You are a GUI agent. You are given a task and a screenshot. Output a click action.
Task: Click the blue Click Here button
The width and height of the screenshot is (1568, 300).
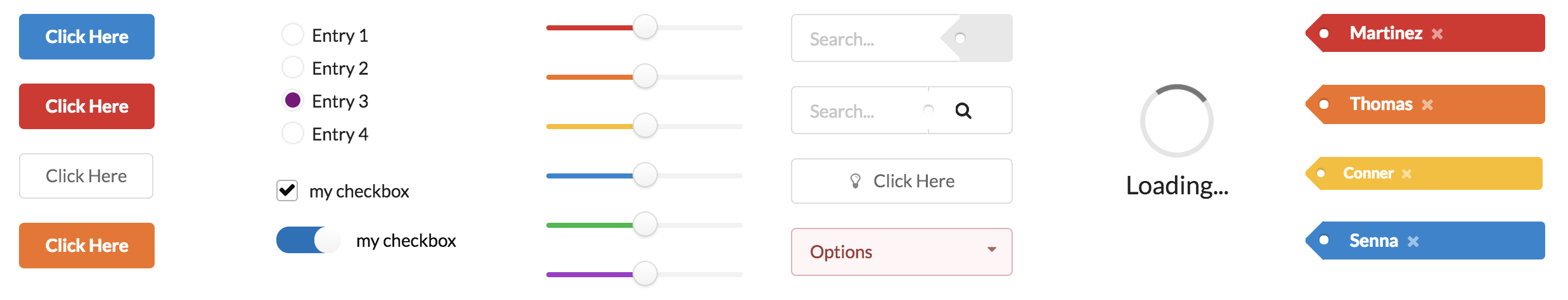pos(87,37)
